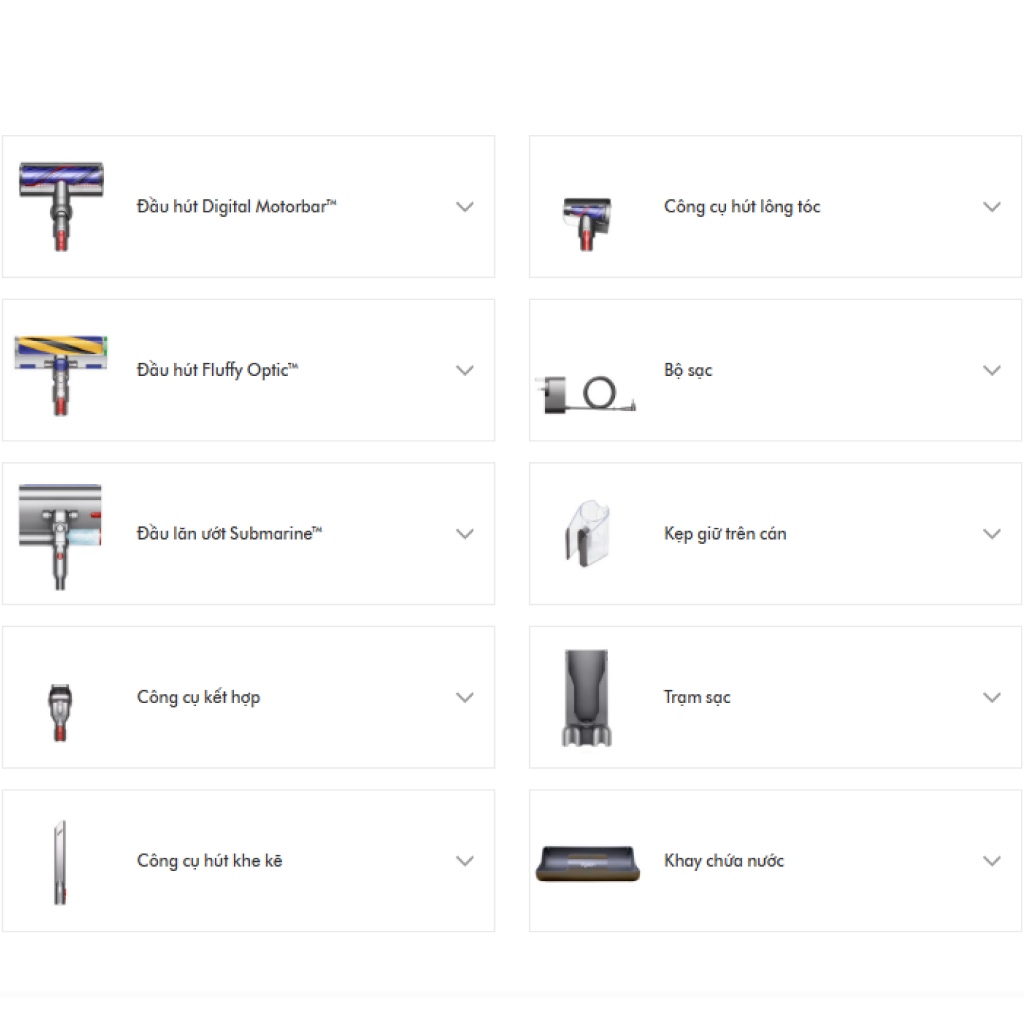The width and height of the screenshot is (1024, 1024).
Task: Click the crevice tool product image
Action: [60, 862]
